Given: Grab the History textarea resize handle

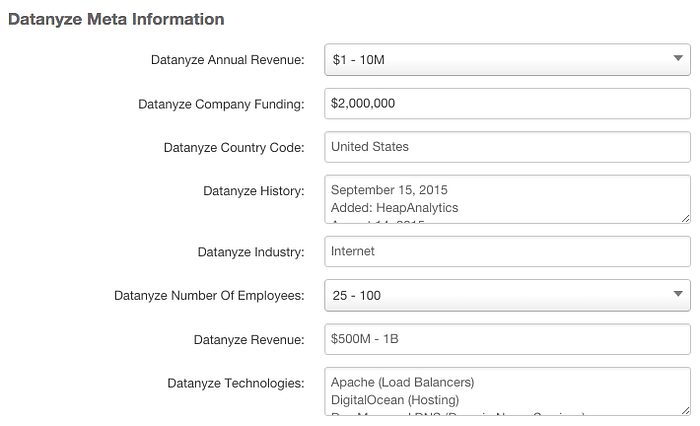Looking at the screenshot, I should (685, 218).
